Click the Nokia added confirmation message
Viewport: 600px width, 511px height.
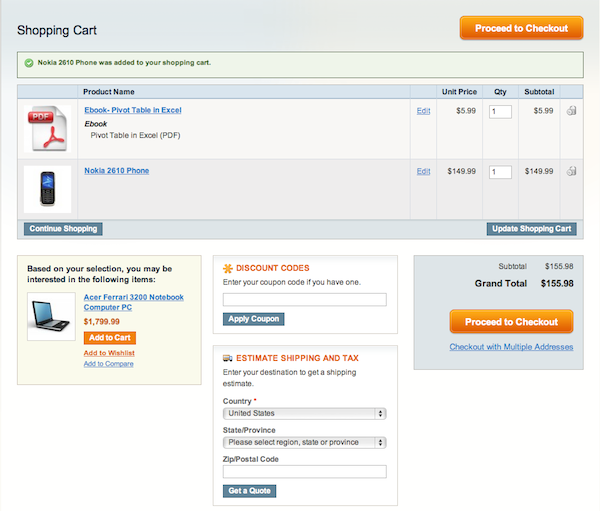[124, 62]
